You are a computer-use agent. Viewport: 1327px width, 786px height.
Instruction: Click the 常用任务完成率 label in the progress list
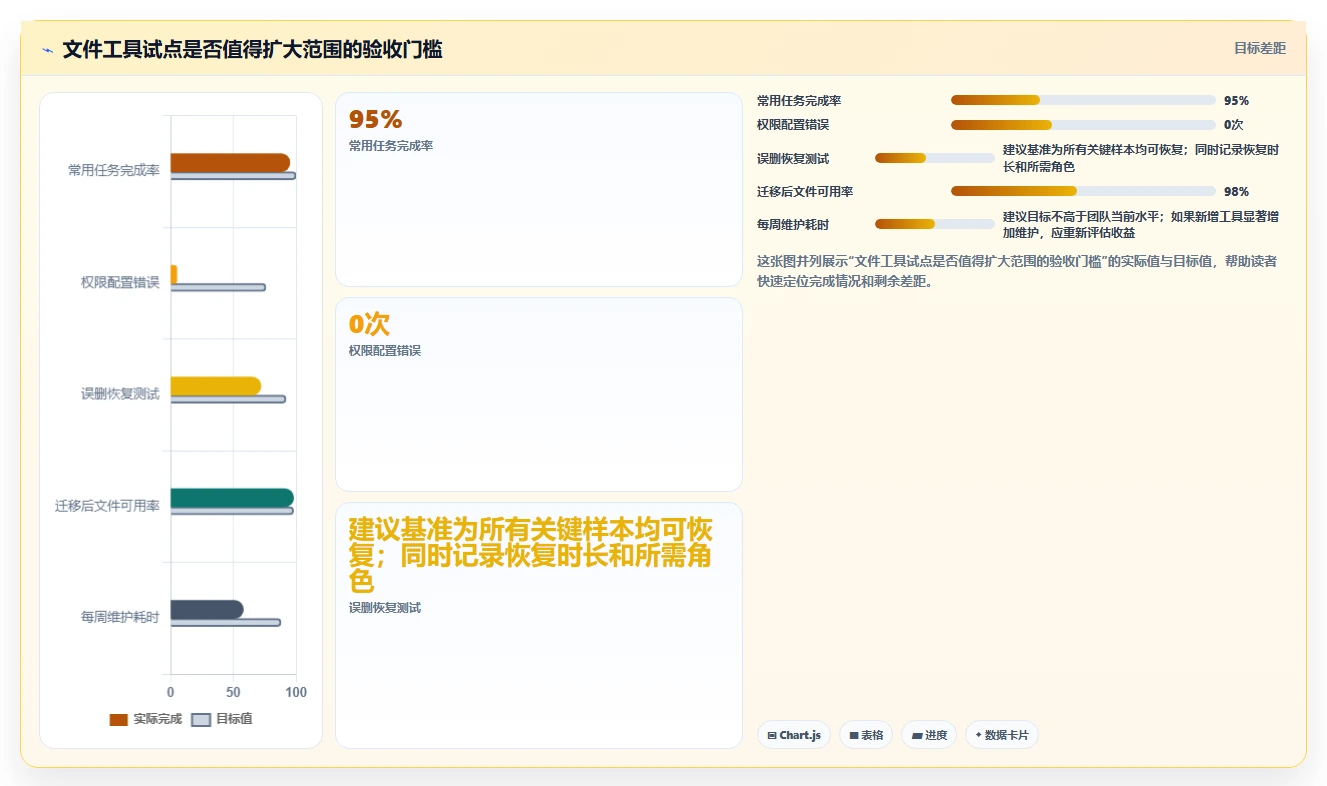[x=799, y=101]
